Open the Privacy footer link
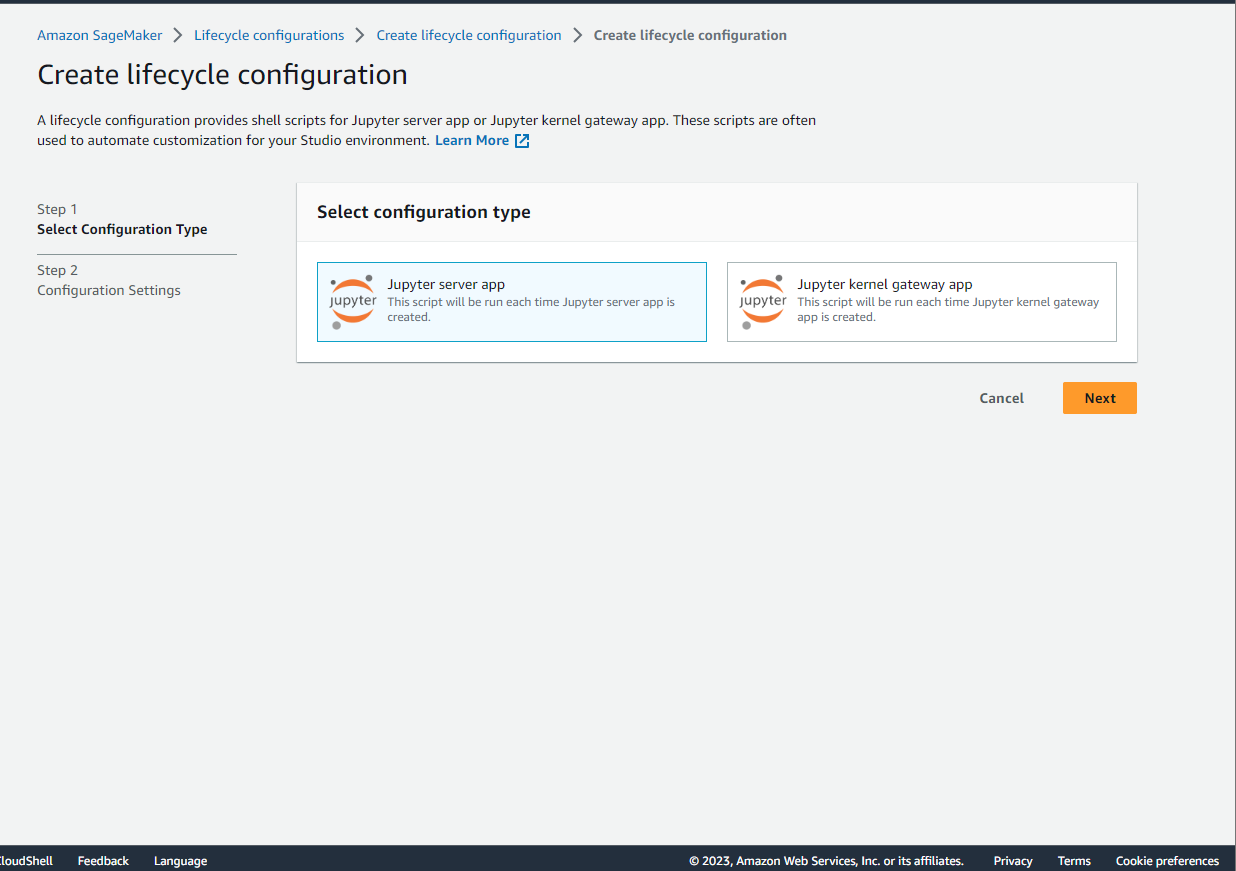This screenshot has height=871, width=1236. (x=1013, y=861)
